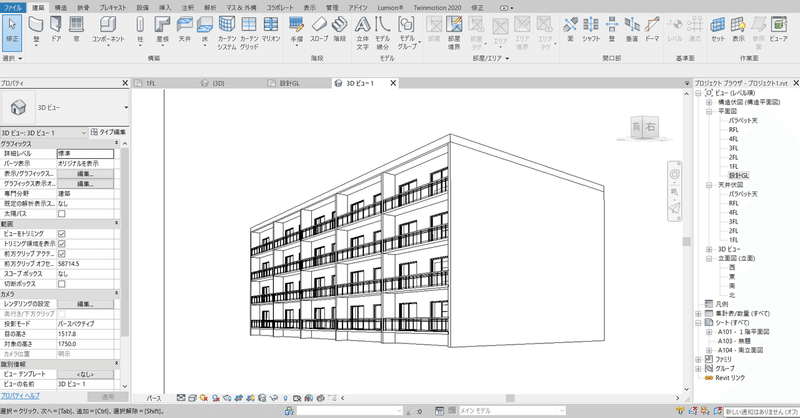800x418 pixels.
Task: Pick the 垂直 (Vertical) opening tool
Action: (632, 29)
